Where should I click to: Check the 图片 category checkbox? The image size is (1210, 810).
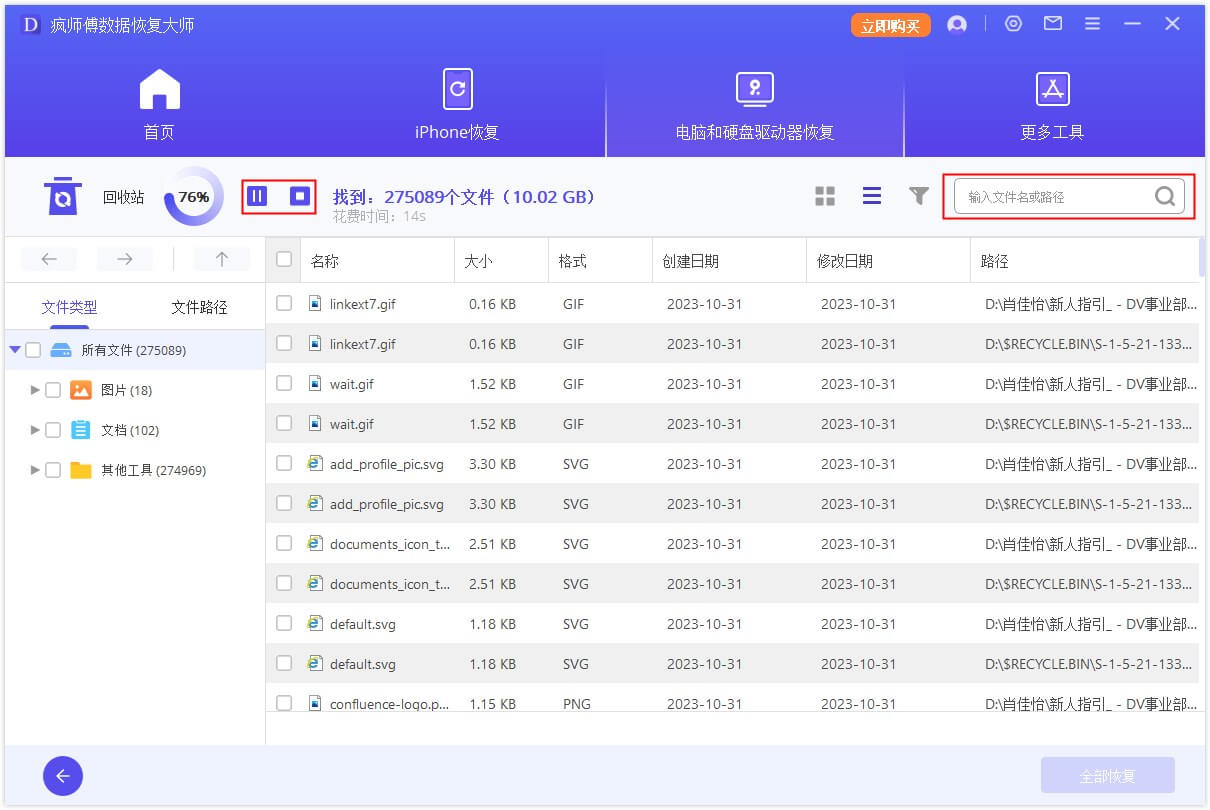pos(53,390)
